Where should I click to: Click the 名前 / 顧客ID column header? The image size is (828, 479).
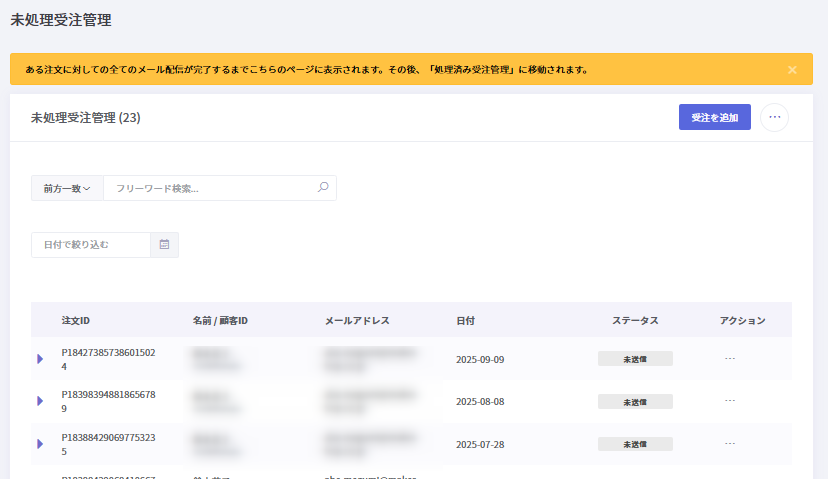pos(219,320)
